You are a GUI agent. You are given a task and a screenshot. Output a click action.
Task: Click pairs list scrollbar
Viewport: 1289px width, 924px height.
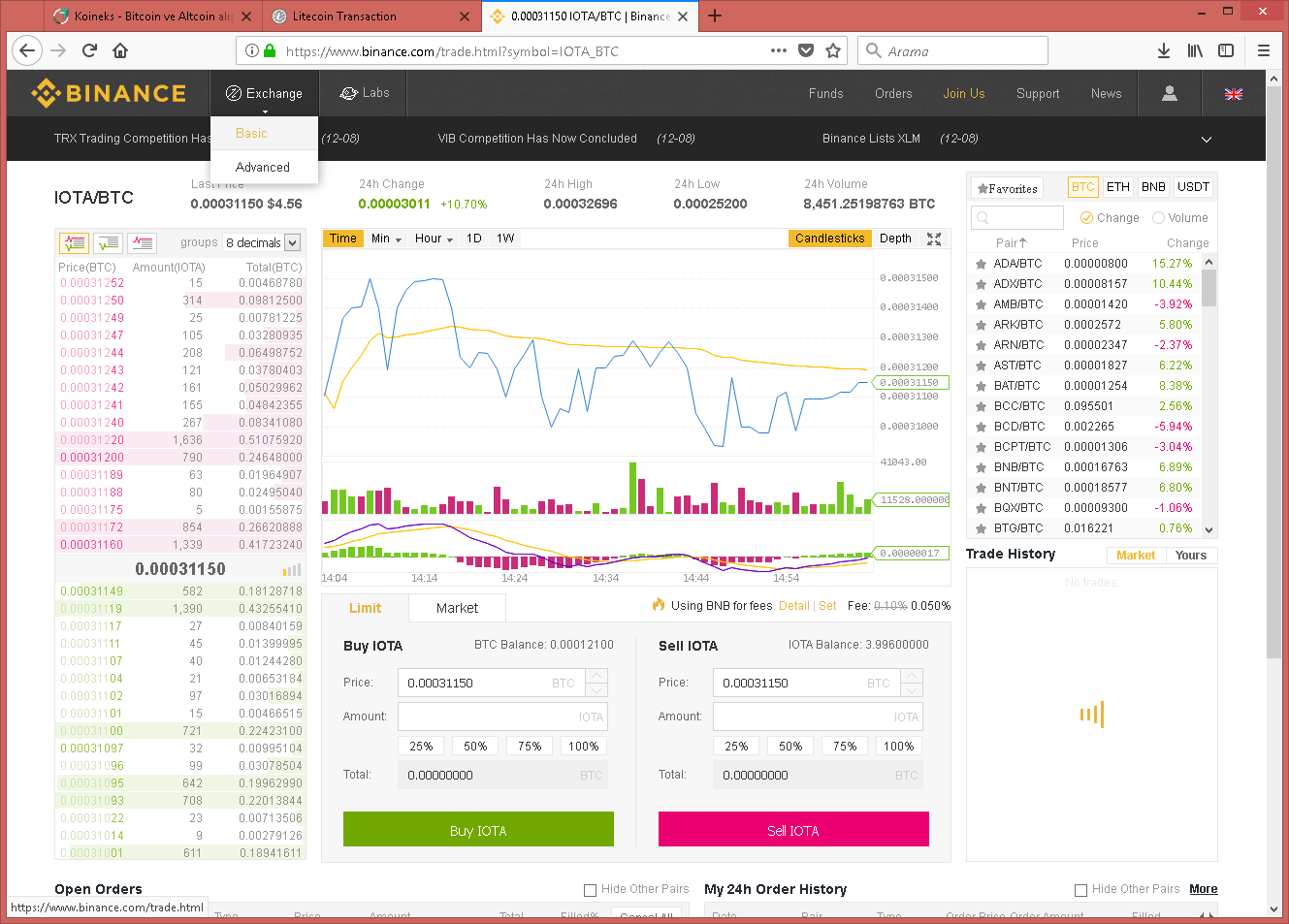click(1208, 287)
